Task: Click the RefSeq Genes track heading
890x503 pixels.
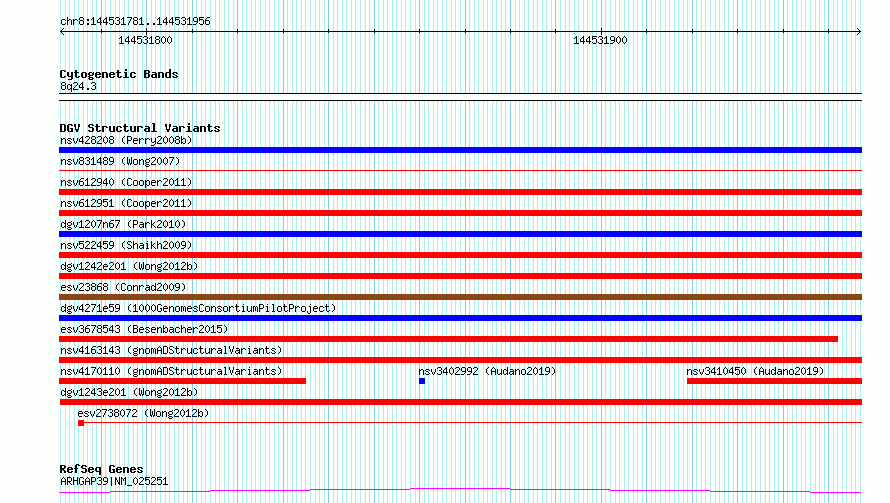Action: tap(101, 470)
